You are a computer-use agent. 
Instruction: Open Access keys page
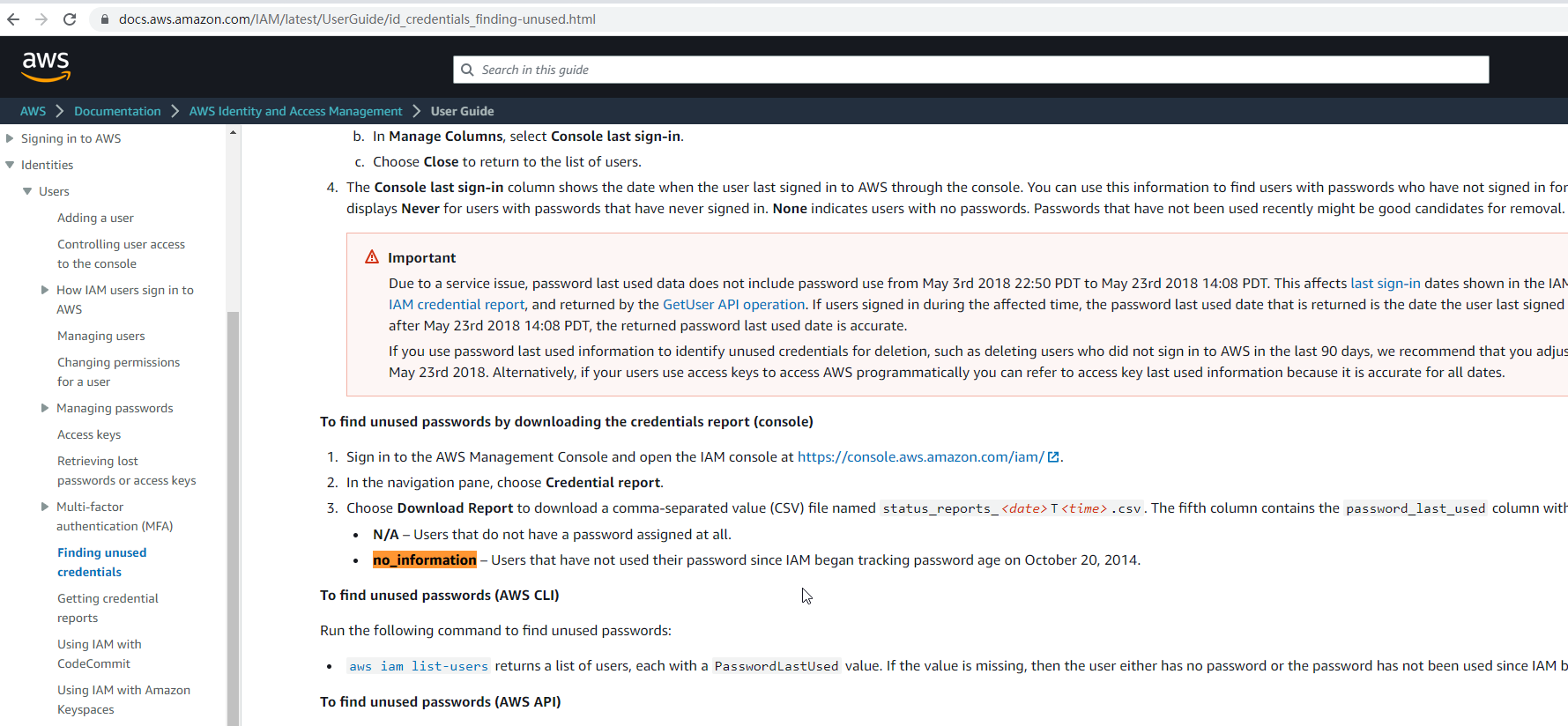click(x=89, y=434)
